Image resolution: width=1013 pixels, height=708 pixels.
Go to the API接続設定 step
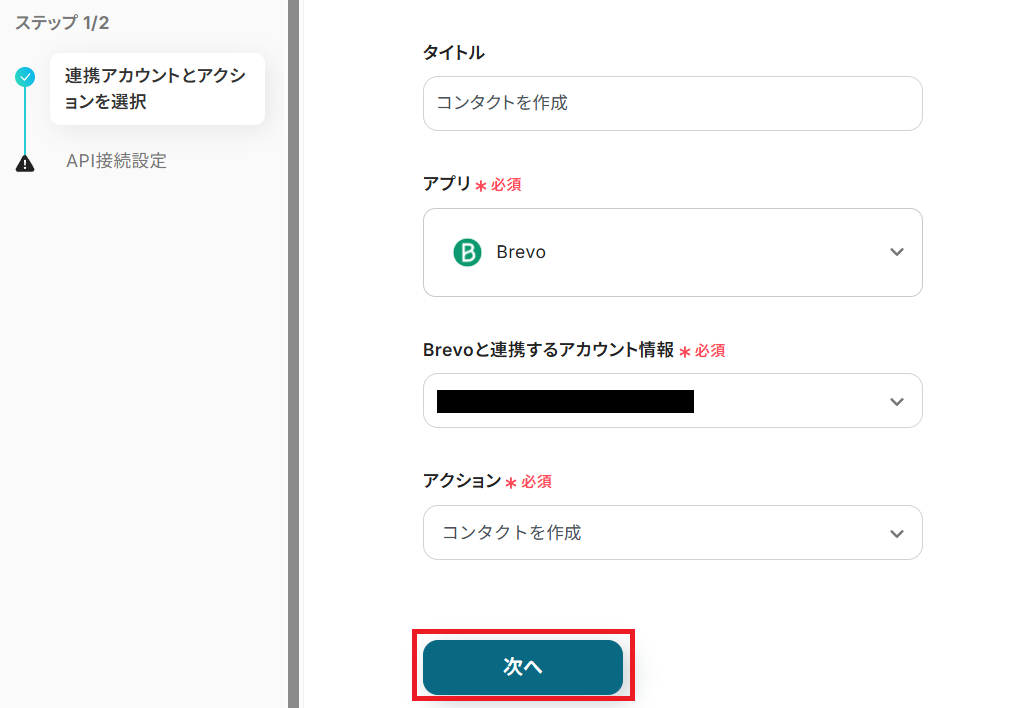(116, 160)
